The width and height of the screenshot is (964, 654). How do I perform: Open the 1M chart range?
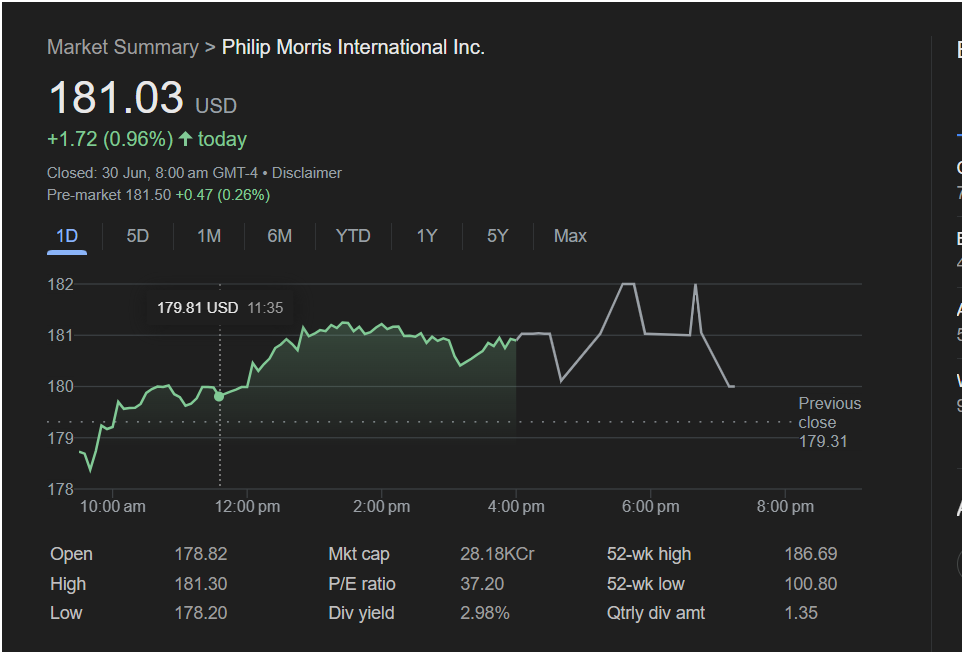click(209, 236)
